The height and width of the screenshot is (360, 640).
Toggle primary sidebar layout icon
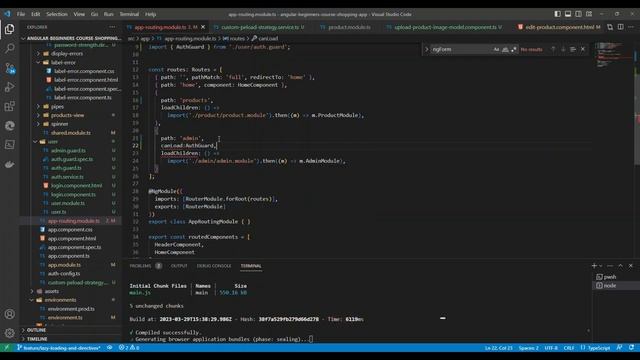(x=557, y=14)
